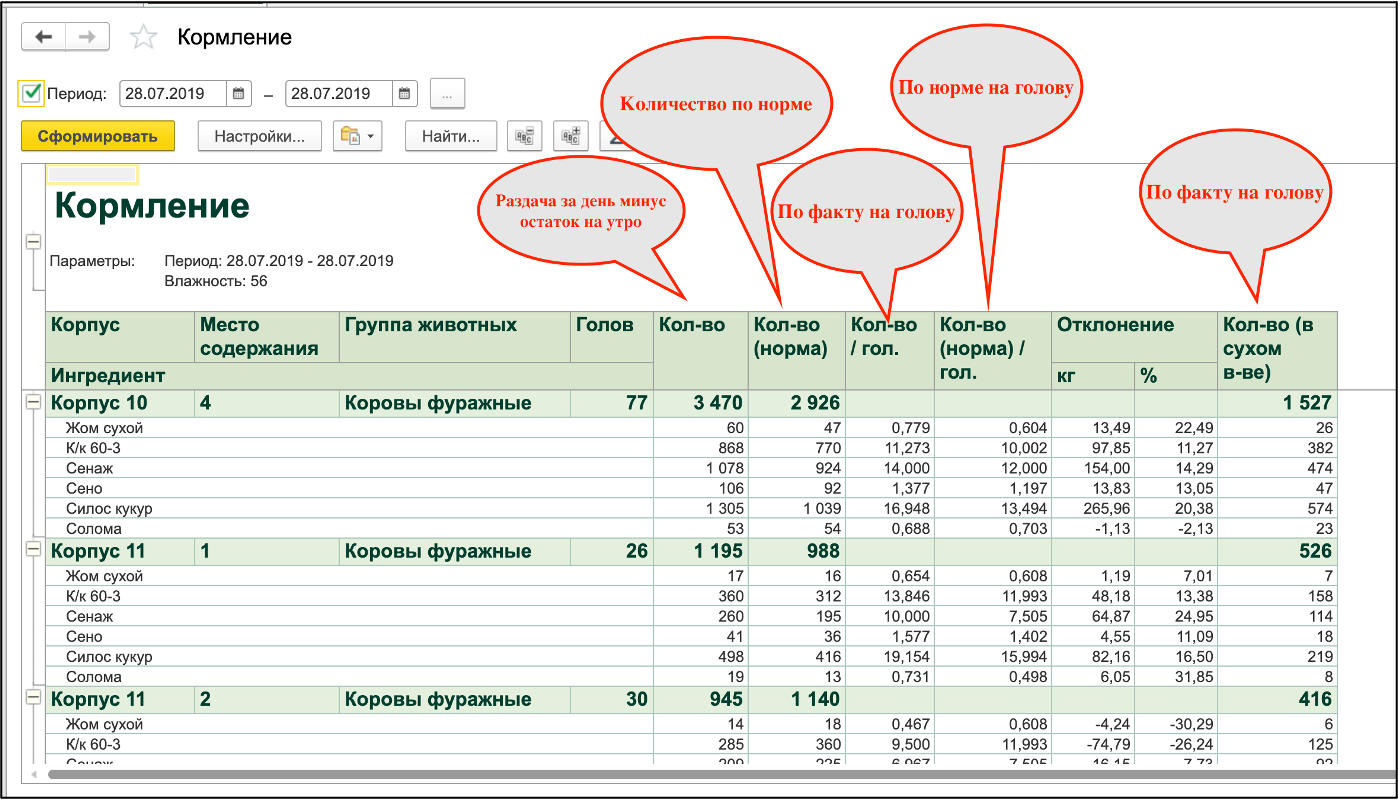The image size is (1398, 800).
Task: Collapse the Корпус 10 group row
Action: [33, 403]
